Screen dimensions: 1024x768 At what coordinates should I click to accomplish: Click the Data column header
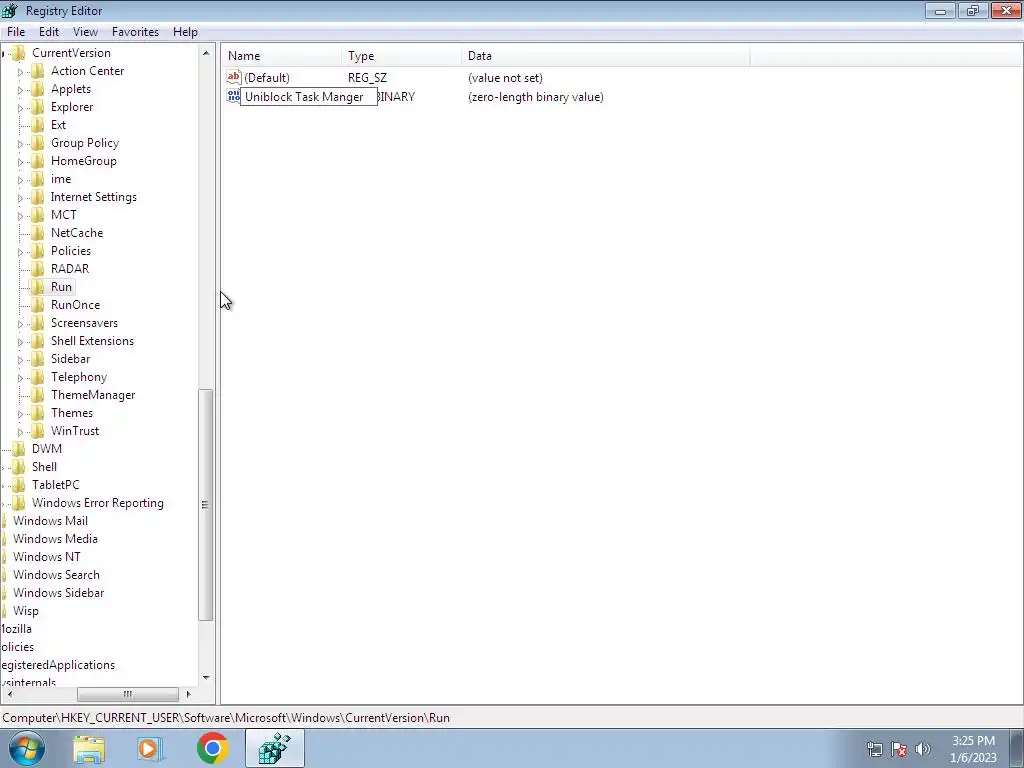(606, 56)
